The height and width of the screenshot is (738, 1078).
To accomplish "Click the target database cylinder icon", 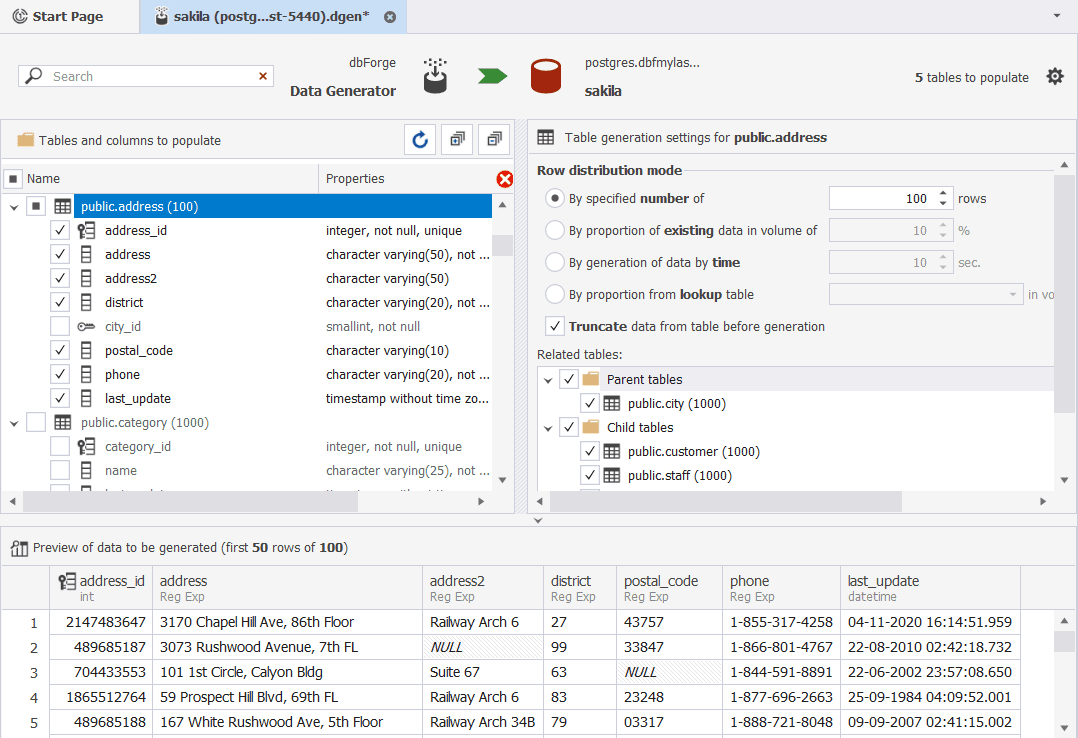I will [546, 77].
